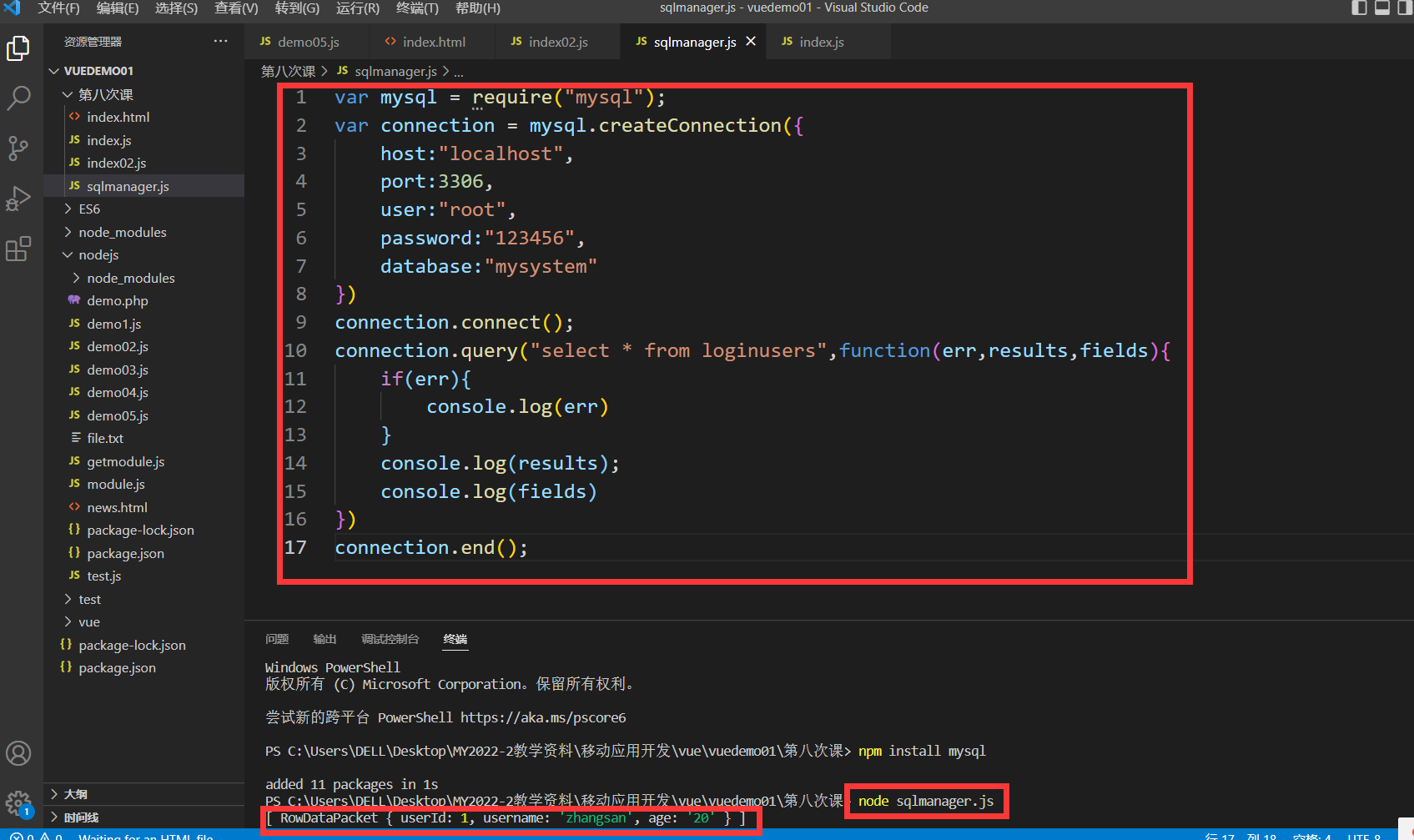
Task: Open the 转到(G) menu
Action: pos(297,8)
